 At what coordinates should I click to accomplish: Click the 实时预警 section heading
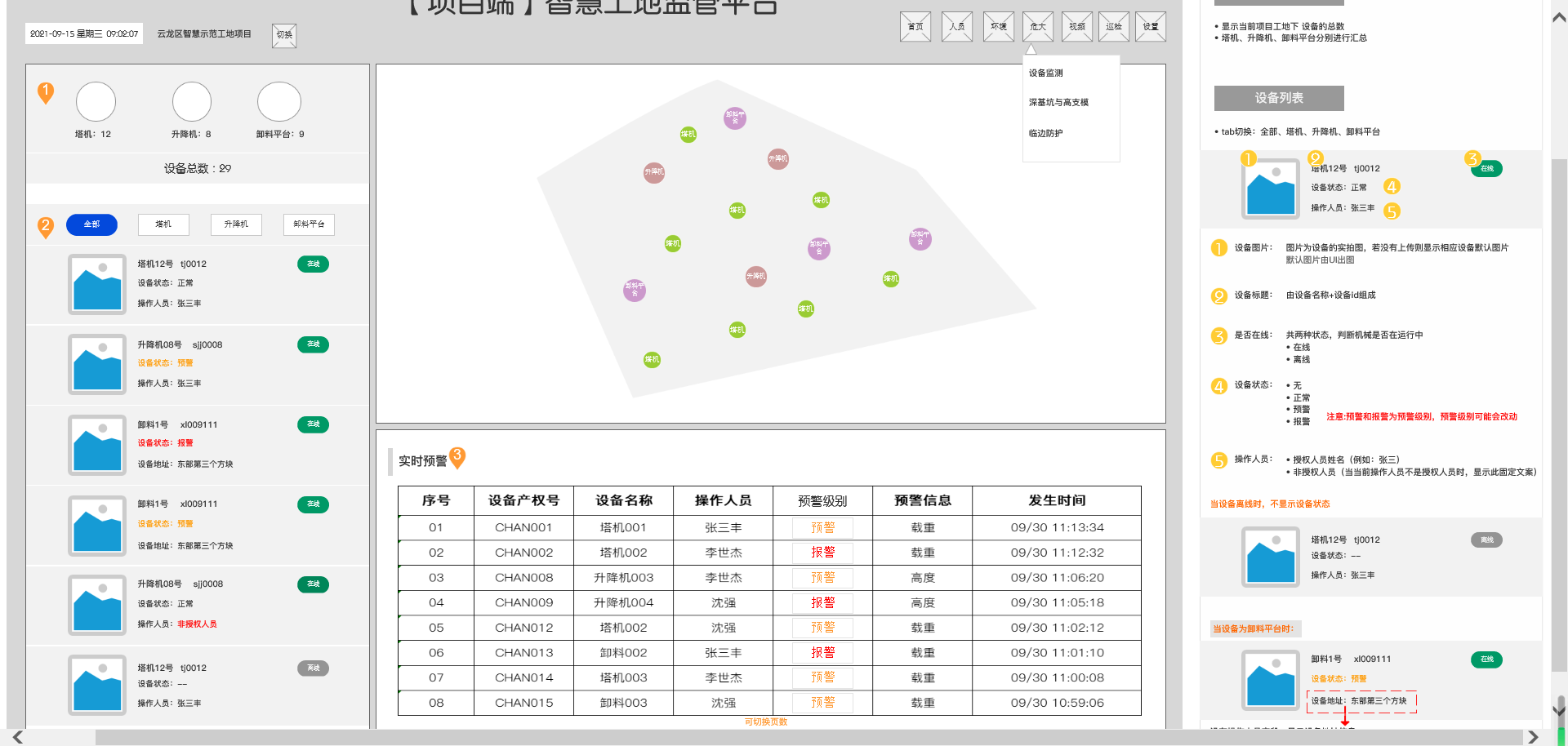pyautogui.click(x=422, y=461)
